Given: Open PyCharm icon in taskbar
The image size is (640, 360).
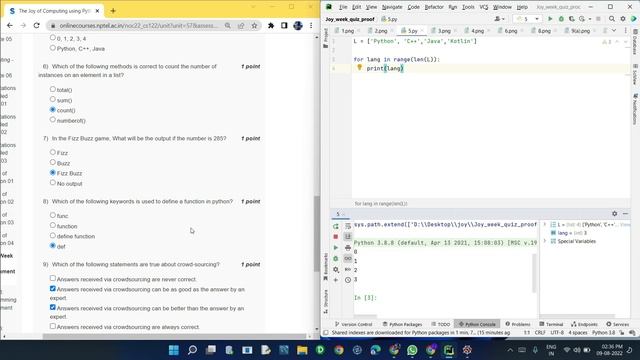Looking at the screenshot, I should [449, 350].
